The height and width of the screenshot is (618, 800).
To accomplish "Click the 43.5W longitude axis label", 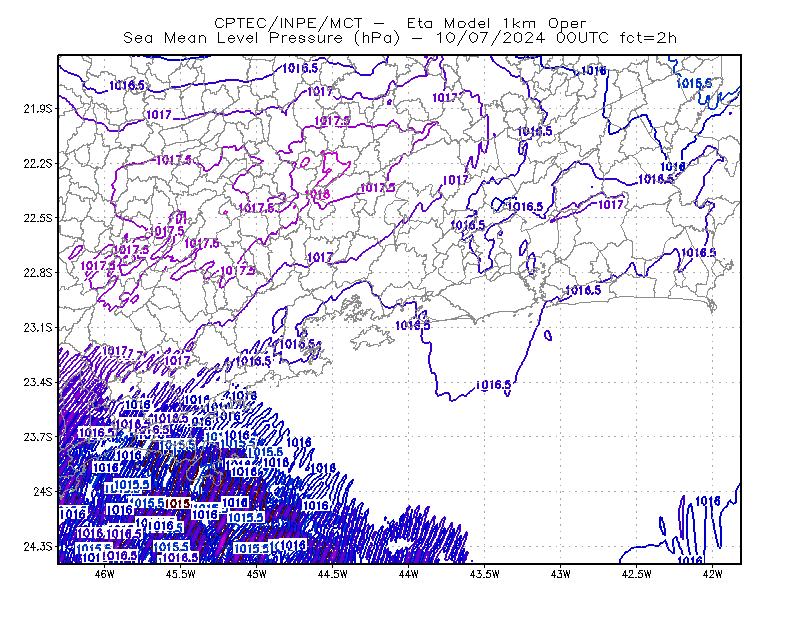I will (484, 574).
